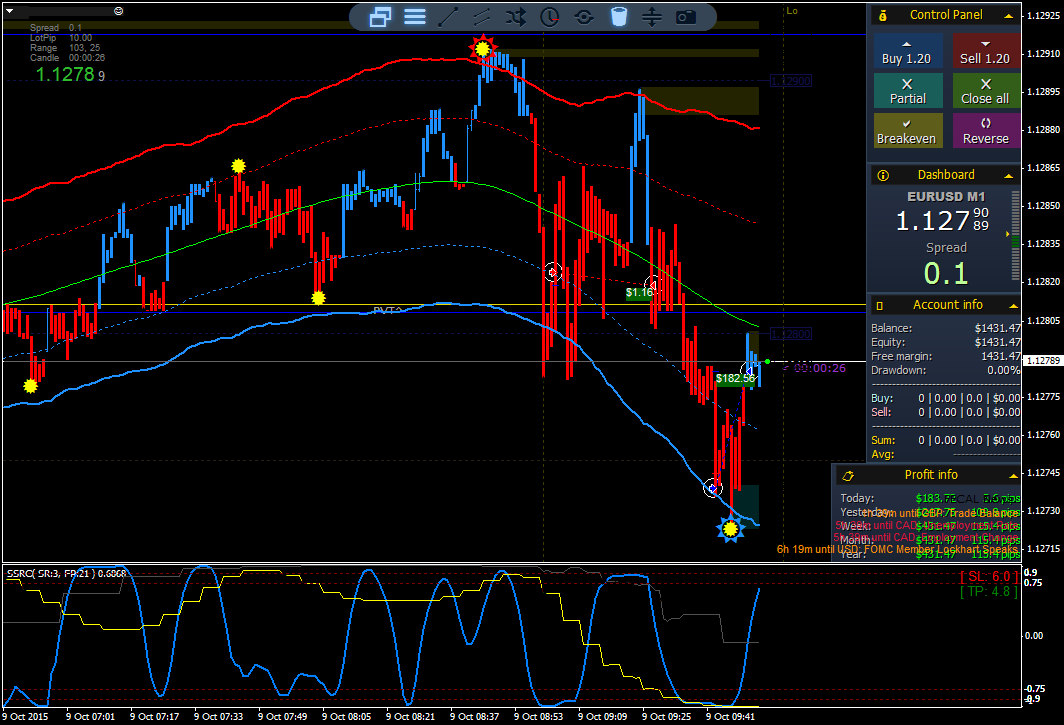Click the current price tag 1.12789 on axis
This screenshot has width=1064, height=725.
tap(1042, 360)
